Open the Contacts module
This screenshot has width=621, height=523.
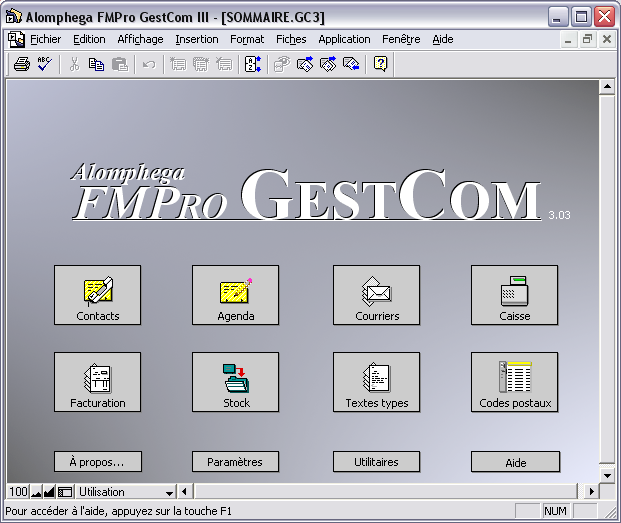point(97,295)
